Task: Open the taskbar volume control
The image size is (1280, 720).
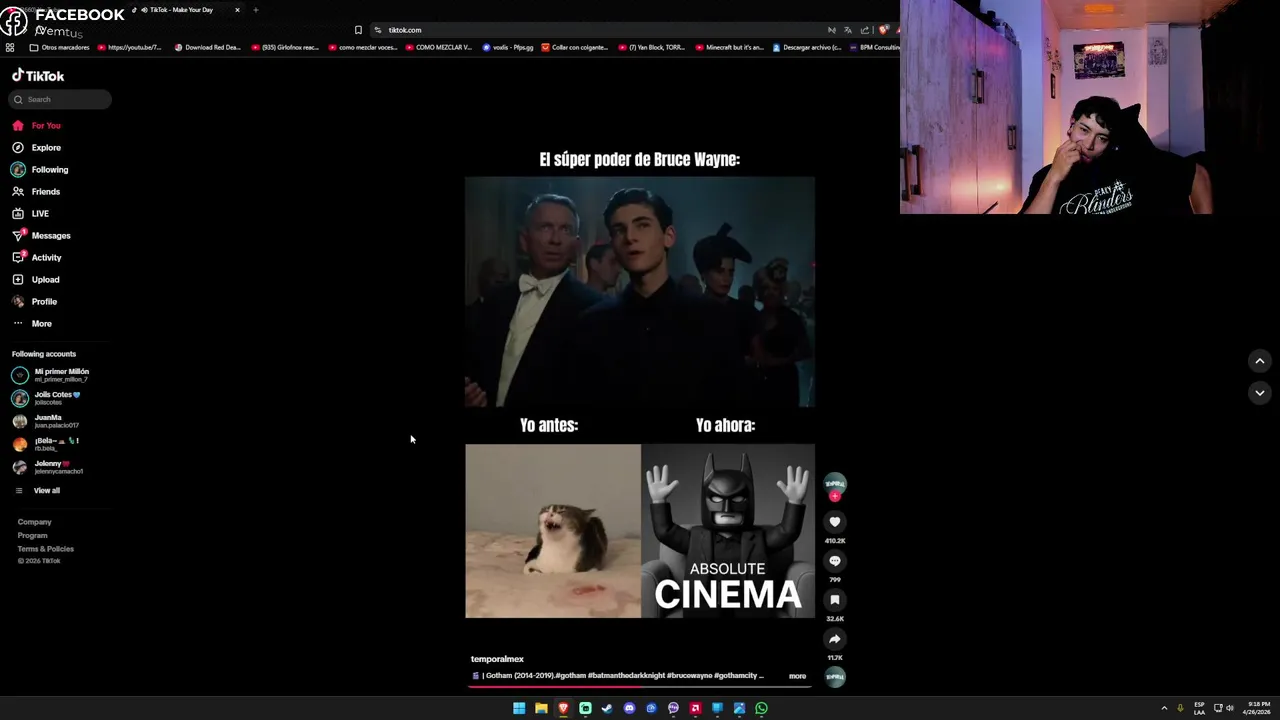Action: 1230,708
